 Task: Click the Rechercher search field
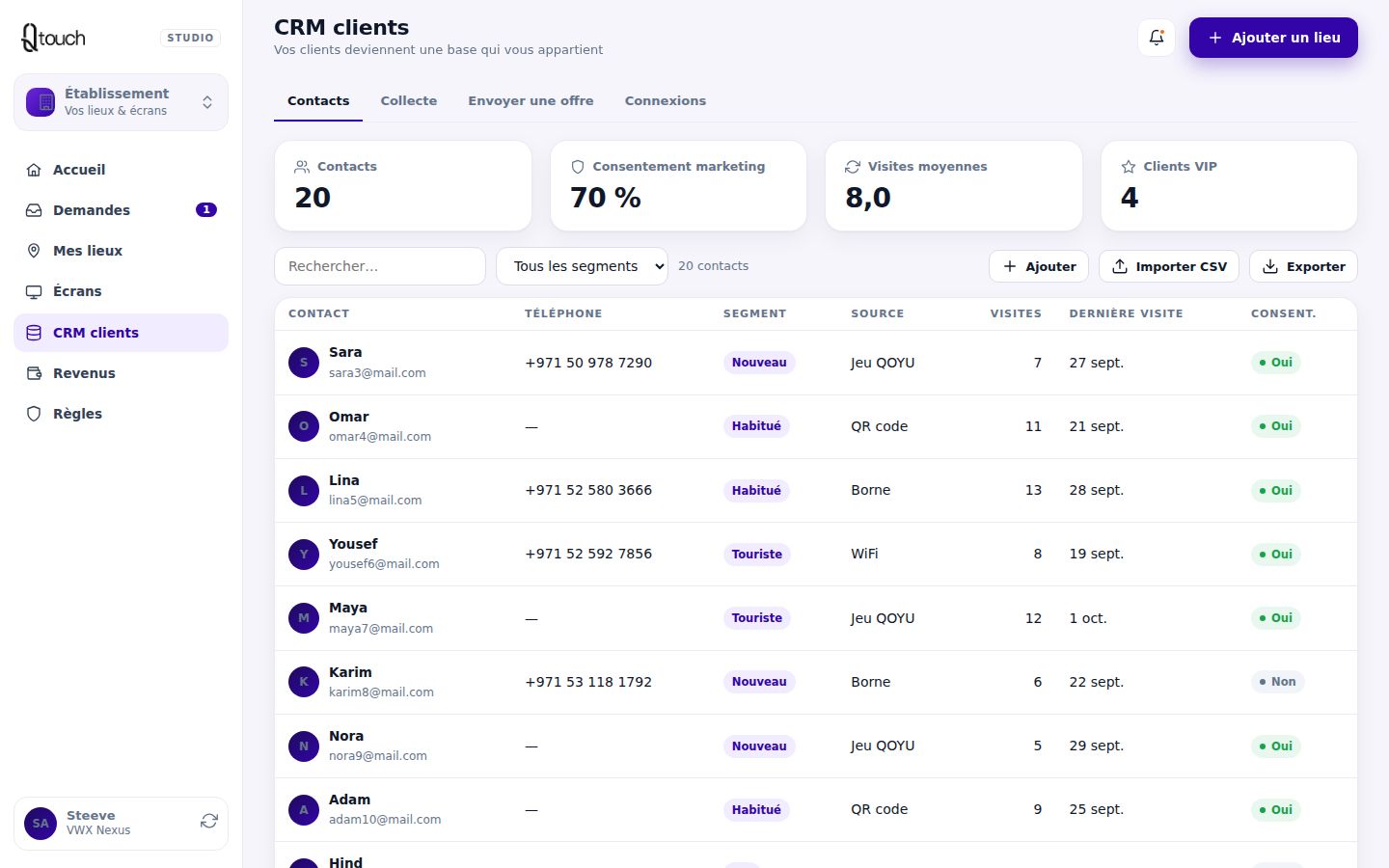pyautogui.click(x=380, y=266)
